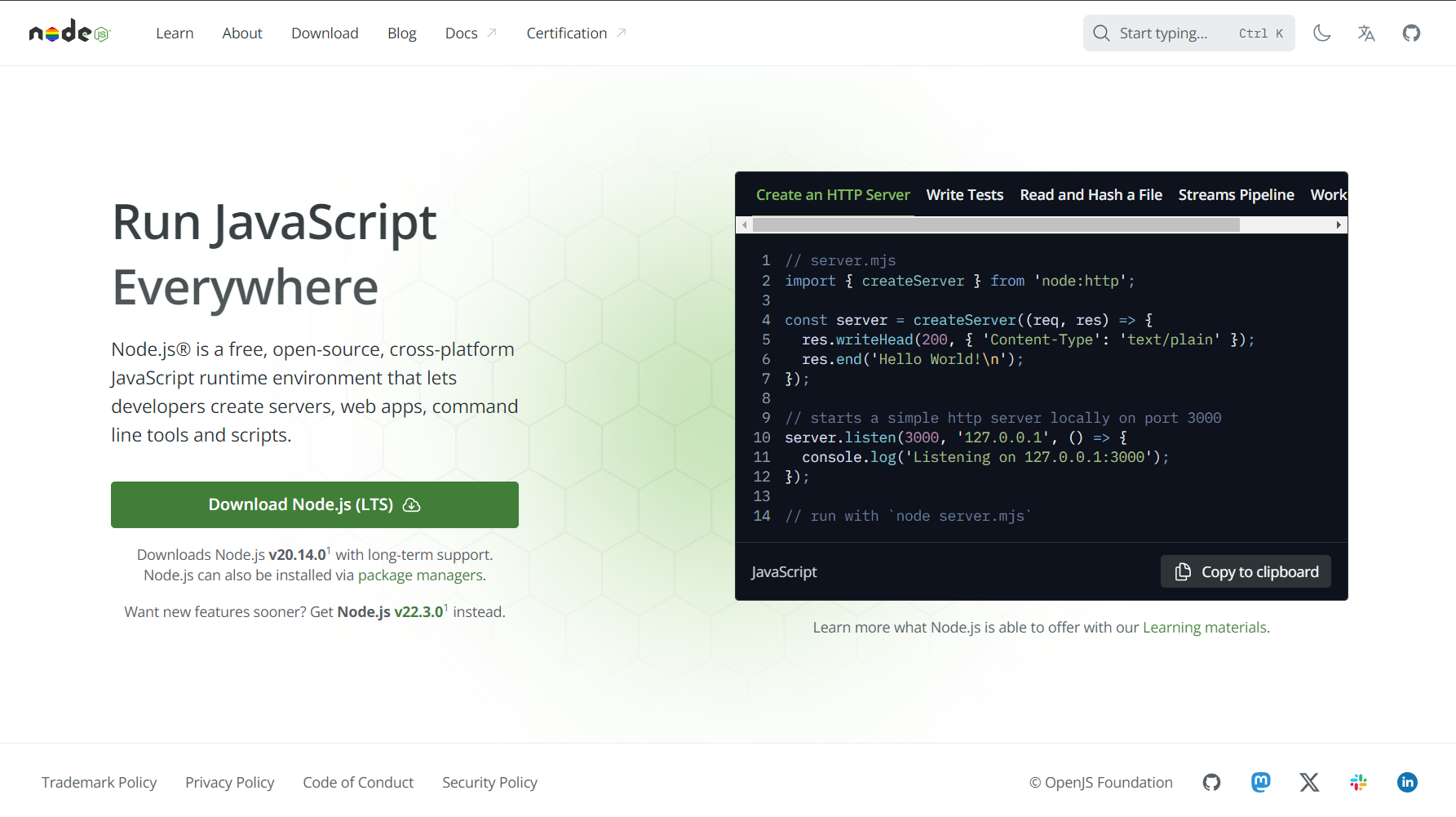Open the OpenJS Foundation footer link
Screen dimensions: 1456x817
(x=1100, y=782)
